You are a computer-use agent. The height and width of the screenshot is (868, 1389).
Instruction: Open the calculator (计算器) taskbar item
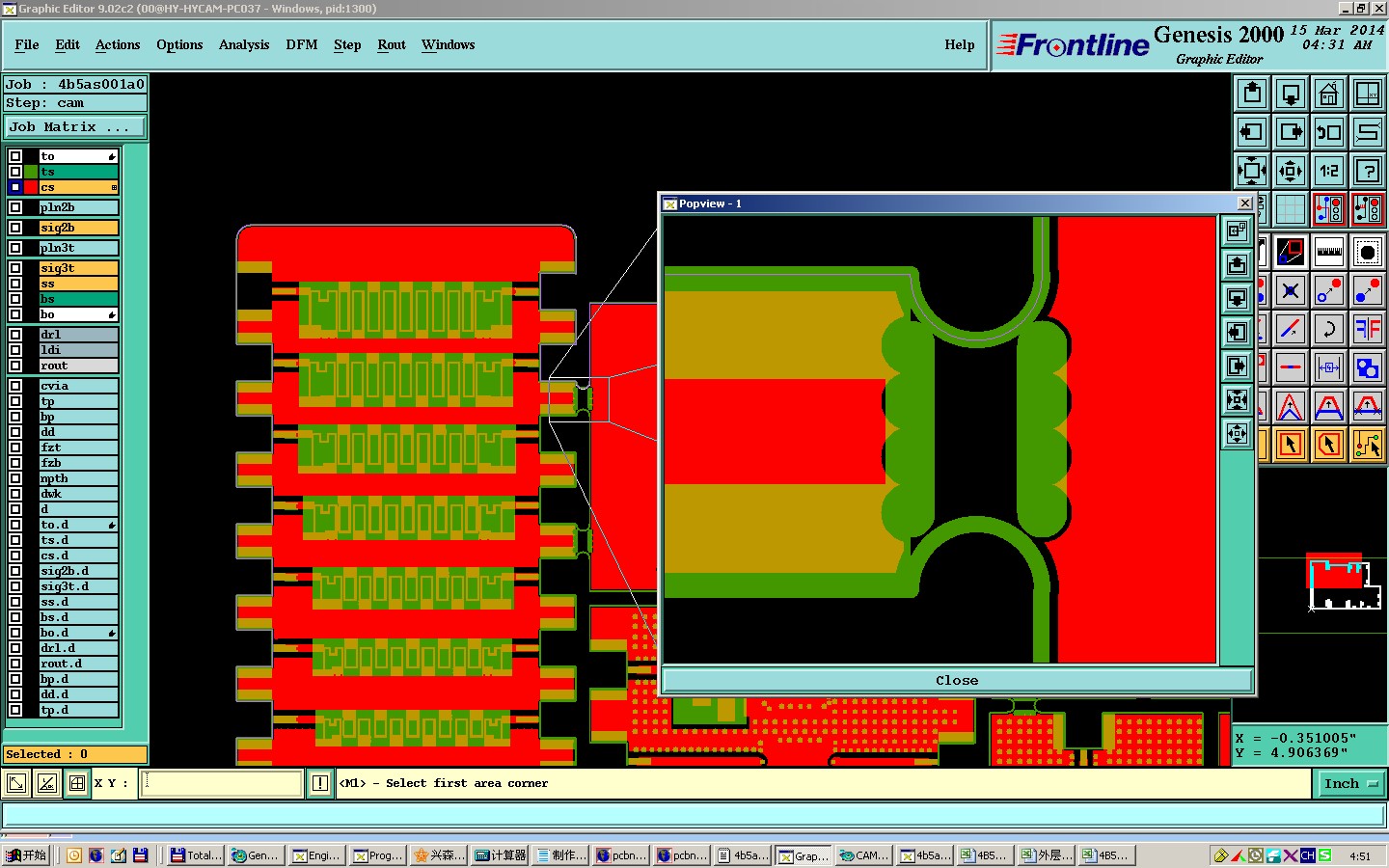(501, 855)
